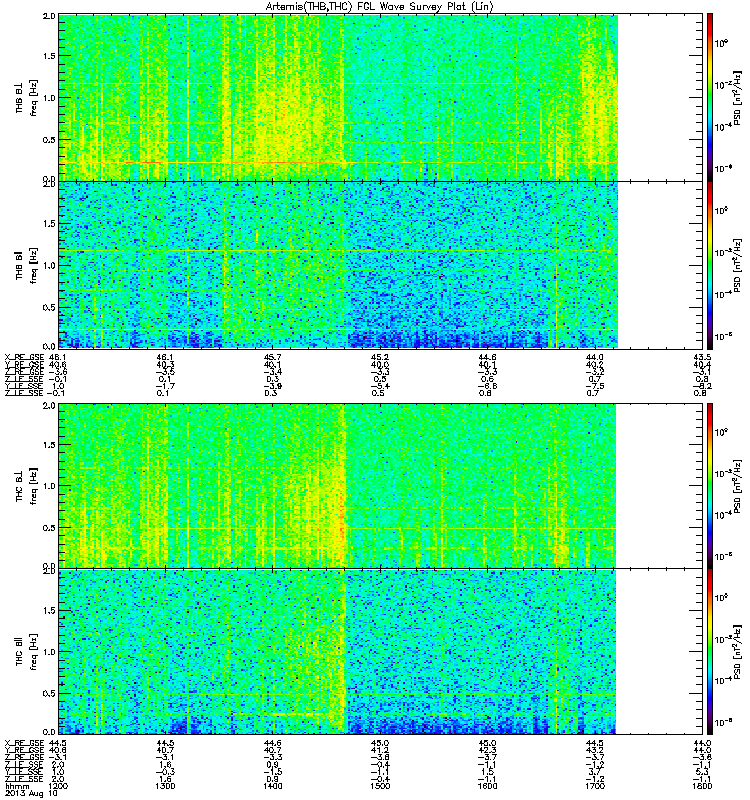Click the 1.0 frequency tick of THC B∥ panel
750x800 pixels.
point(49,652)
